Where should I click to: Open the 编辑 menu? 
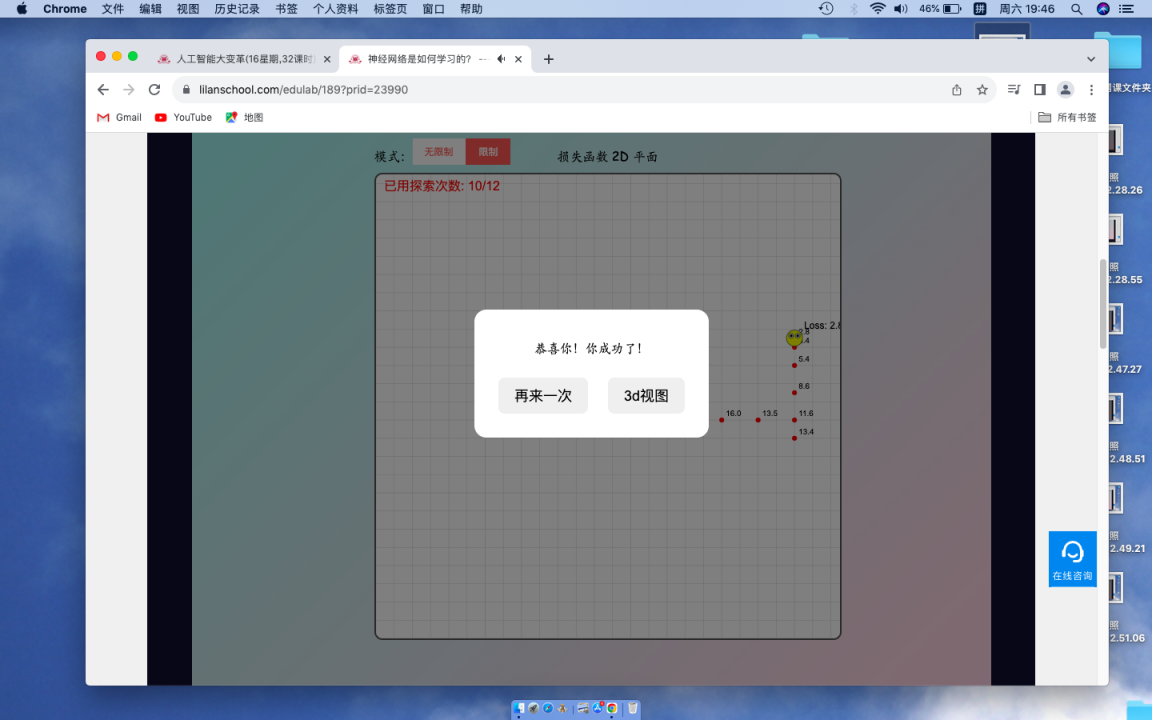point(151,9)
